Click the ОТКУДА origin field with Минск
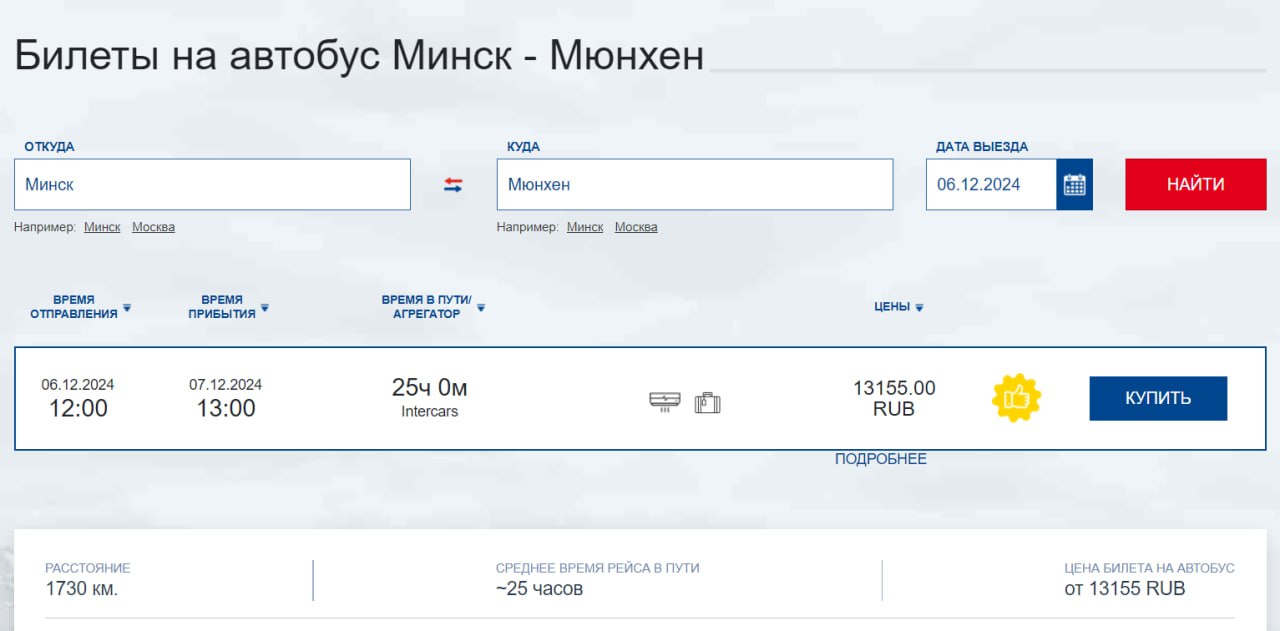 tap(212, 185)
